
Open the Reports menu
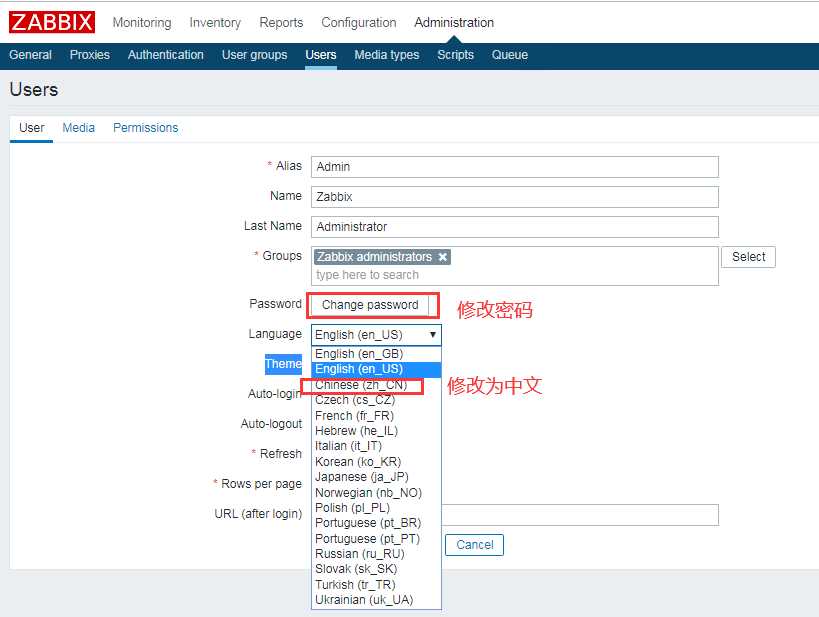(x=281, y=22)
